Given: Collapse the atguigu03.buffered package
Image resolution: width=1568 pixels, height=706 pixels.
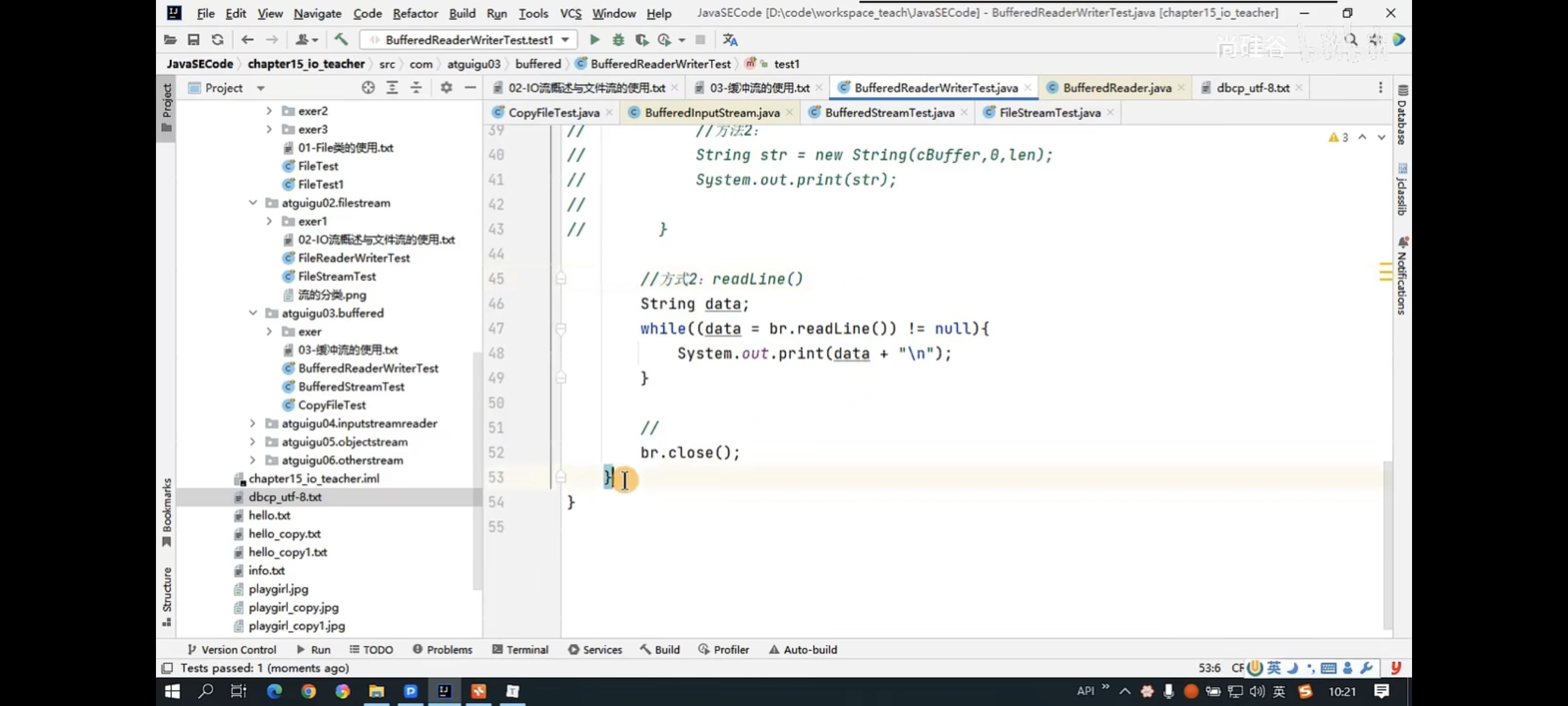Looking at the screenshot, I should pos(253,314).
